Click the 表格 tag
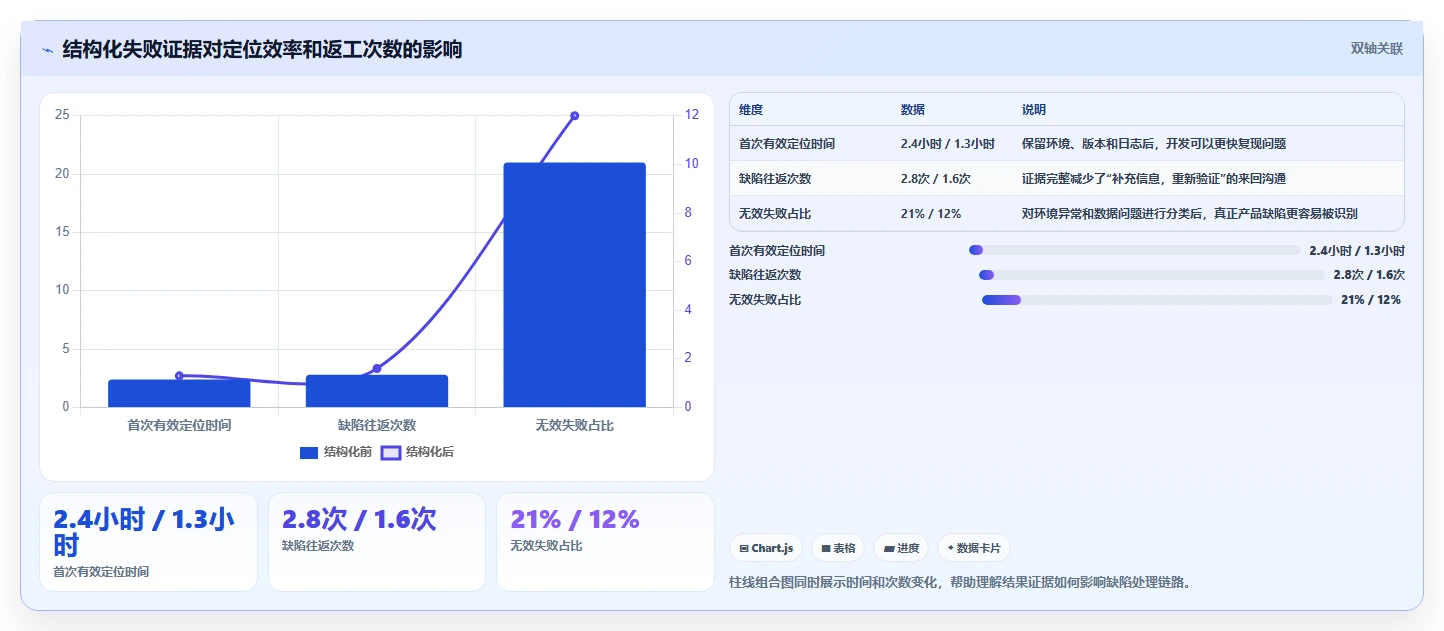Screen dimensions: 1444x631 pos(838,548)
